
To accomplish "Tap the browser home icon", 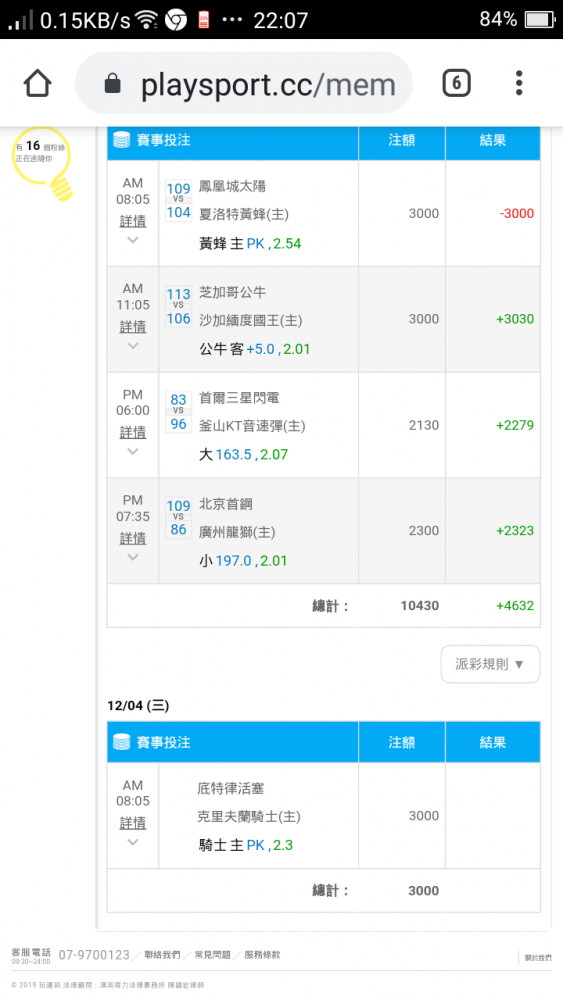I will [x=37, y=84].
